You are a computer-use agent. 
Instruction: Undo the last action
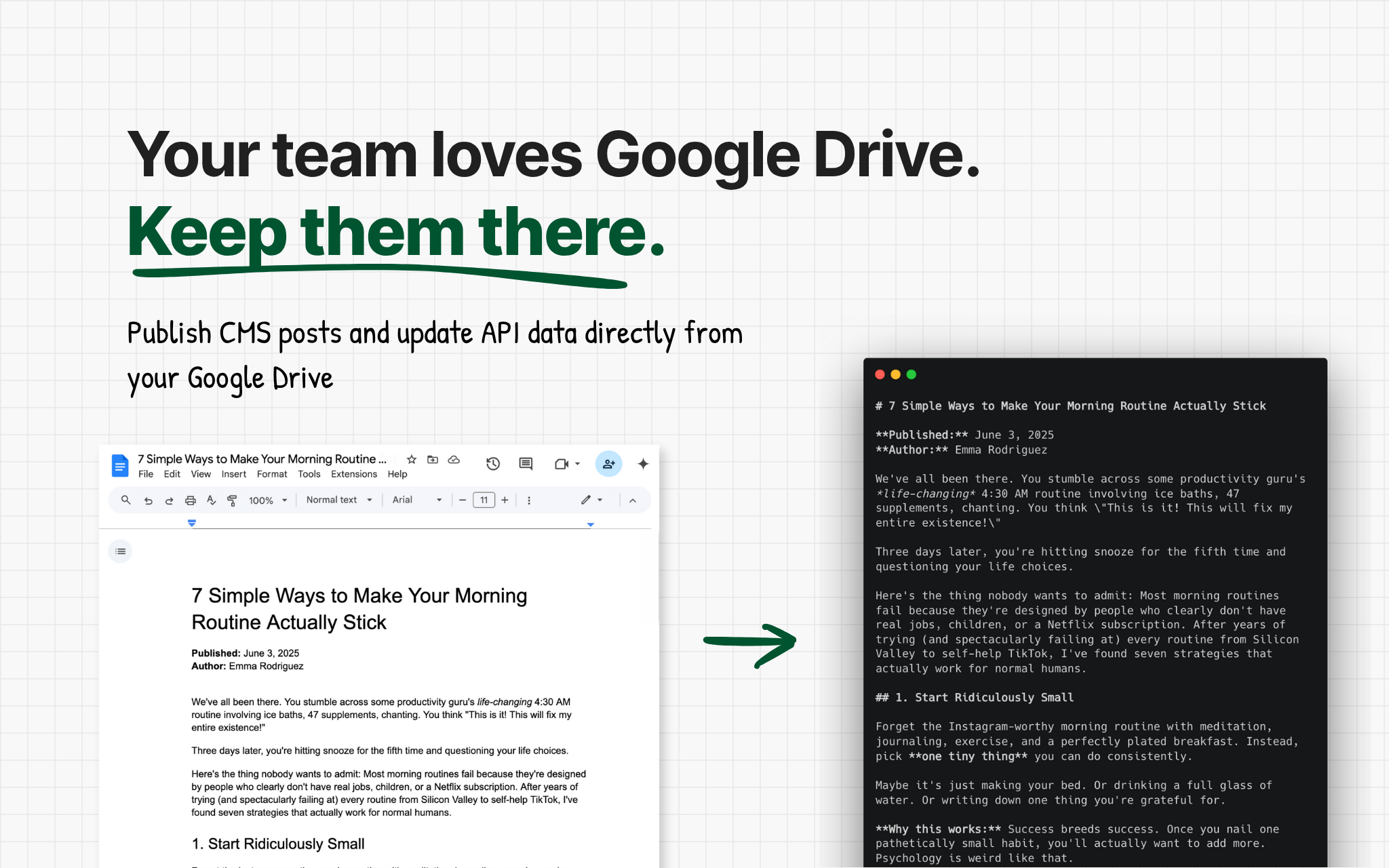tap(148, 500)
